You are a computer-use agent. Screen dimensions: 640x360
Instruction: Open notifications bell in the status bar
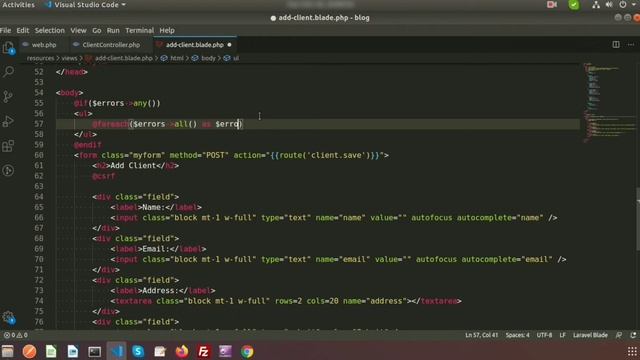(633, 335)
